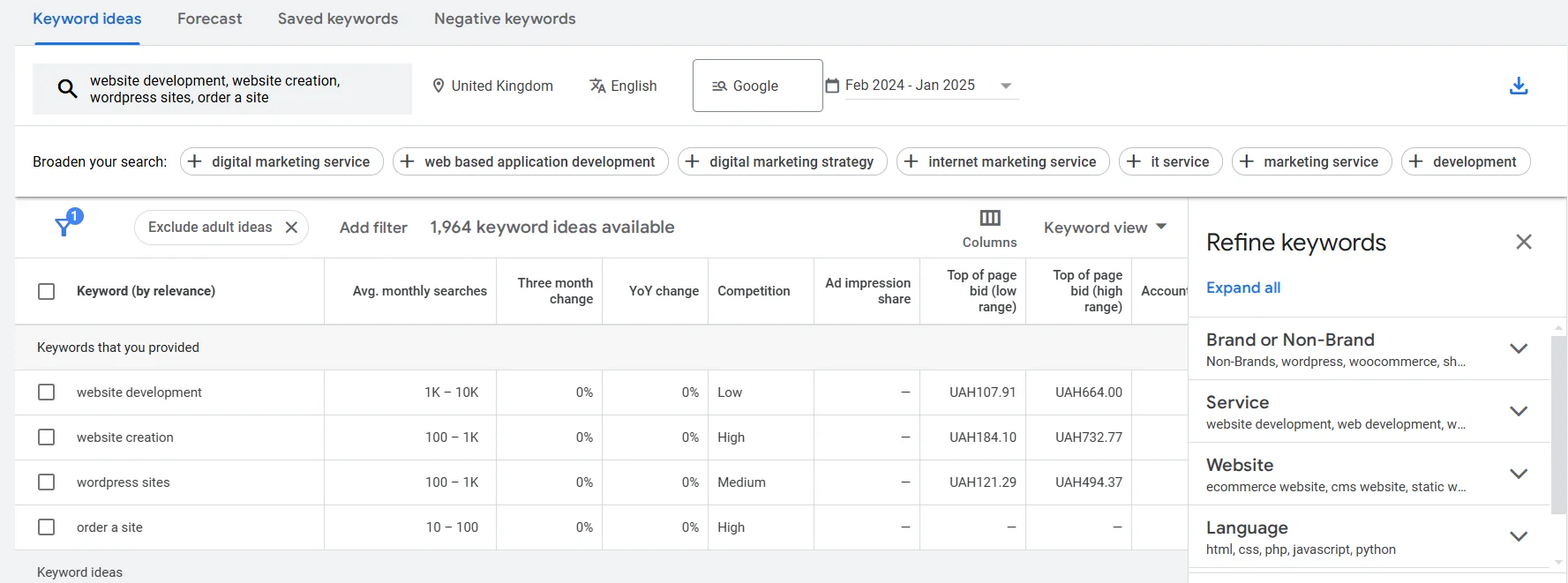This screenshot has height=583, width=1568.
Task: Open the date range dropdown arrow
Action: coord(1006,86)
